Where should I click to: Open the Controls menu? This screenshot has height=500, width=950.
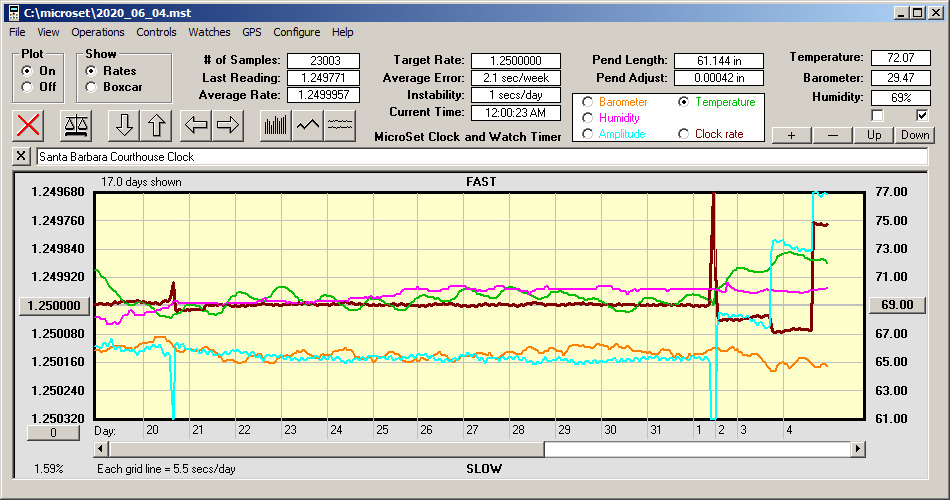point(156,32)
